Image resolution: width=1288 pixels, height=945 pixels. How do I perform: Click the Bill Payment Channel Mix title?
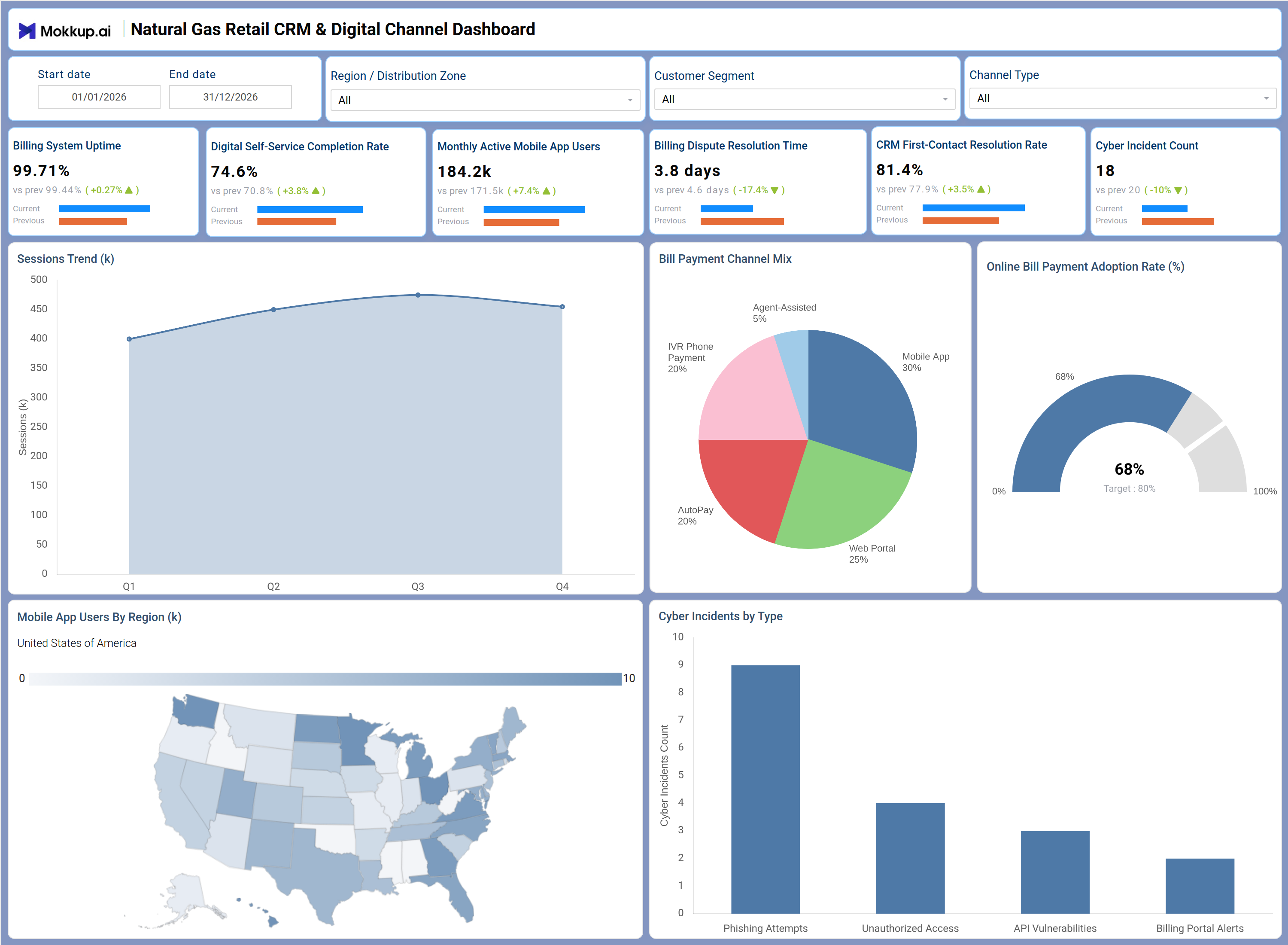(x=725, y=259)
